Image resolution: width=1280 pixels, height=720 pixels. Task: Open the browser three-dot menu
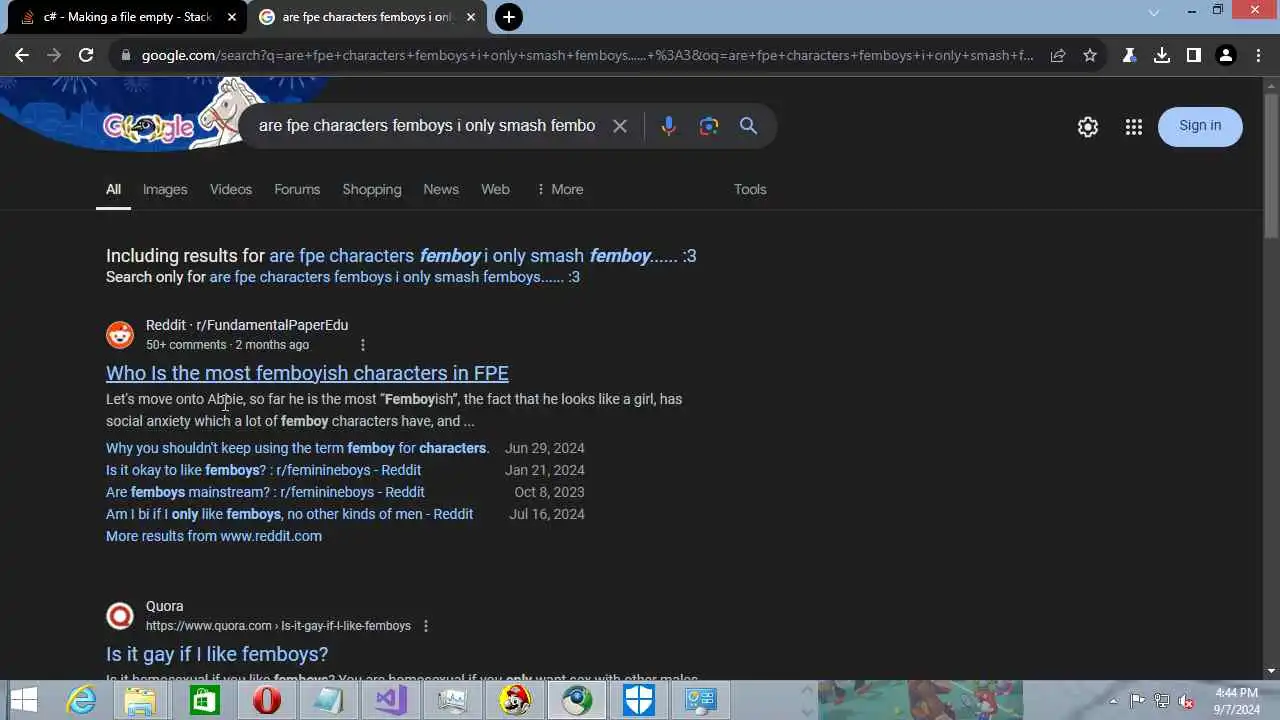(x=1259, y=56)
